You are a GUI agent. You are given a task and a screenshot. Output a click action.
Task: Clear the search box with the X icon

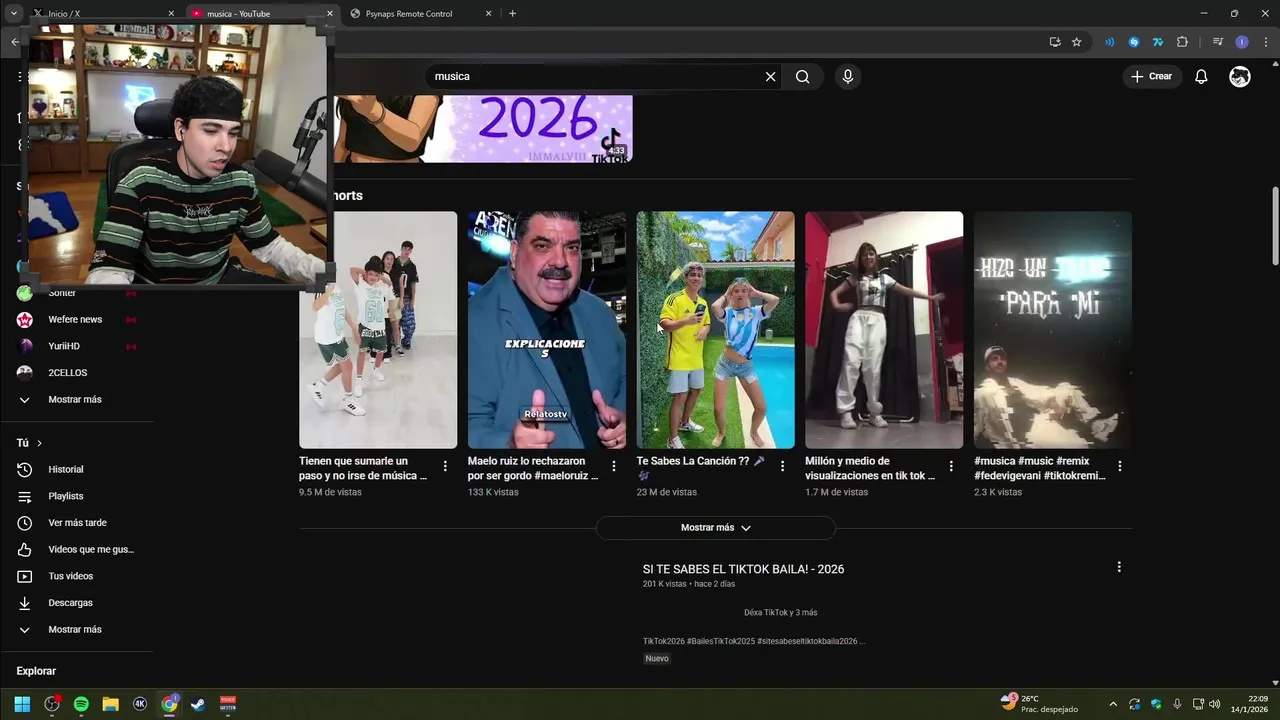pyautogui.click(x=770, y=76)
